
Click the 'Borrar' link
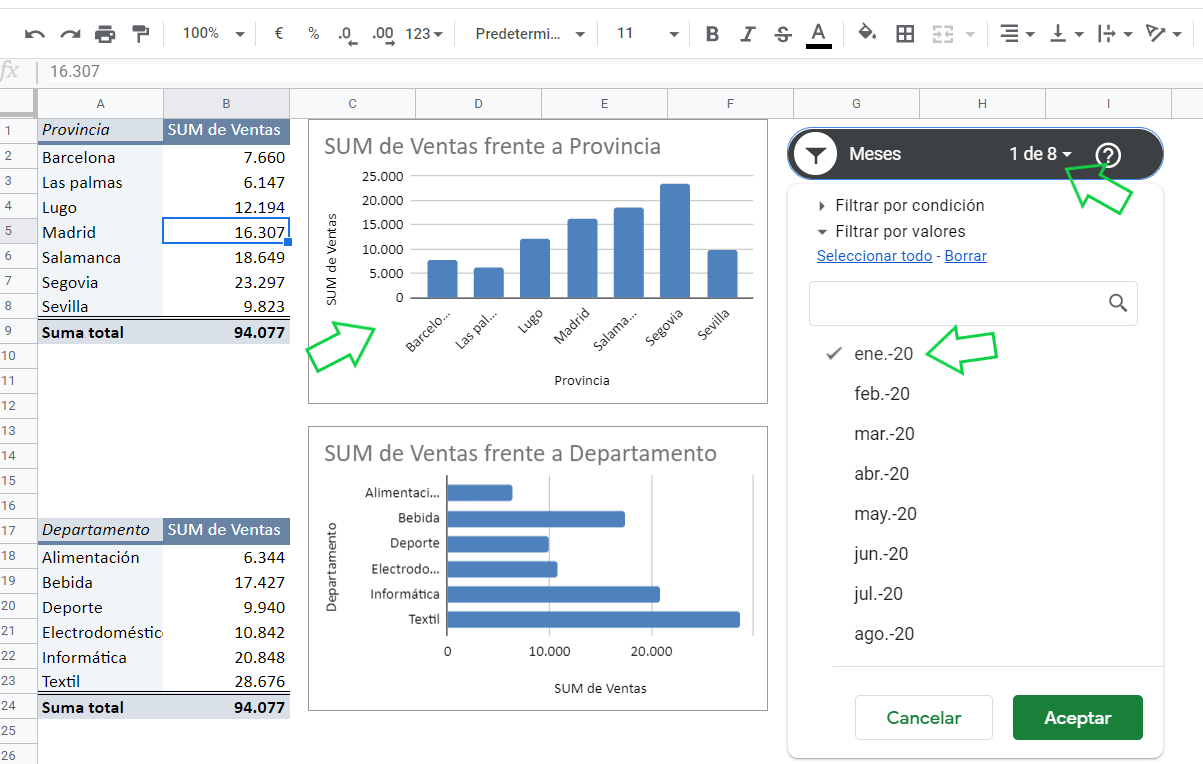965,256
